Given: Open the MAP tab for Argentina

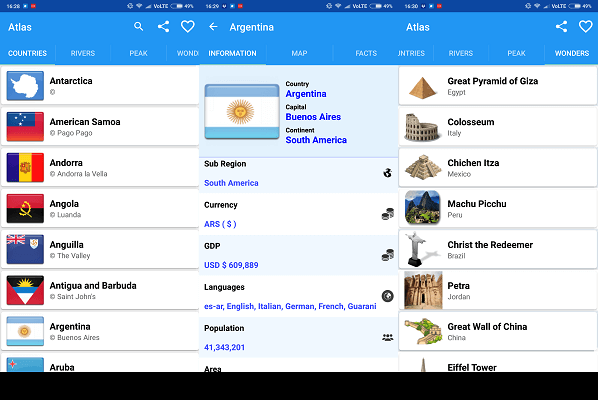Looking at the screenshot, I should [x=299, y=53].
